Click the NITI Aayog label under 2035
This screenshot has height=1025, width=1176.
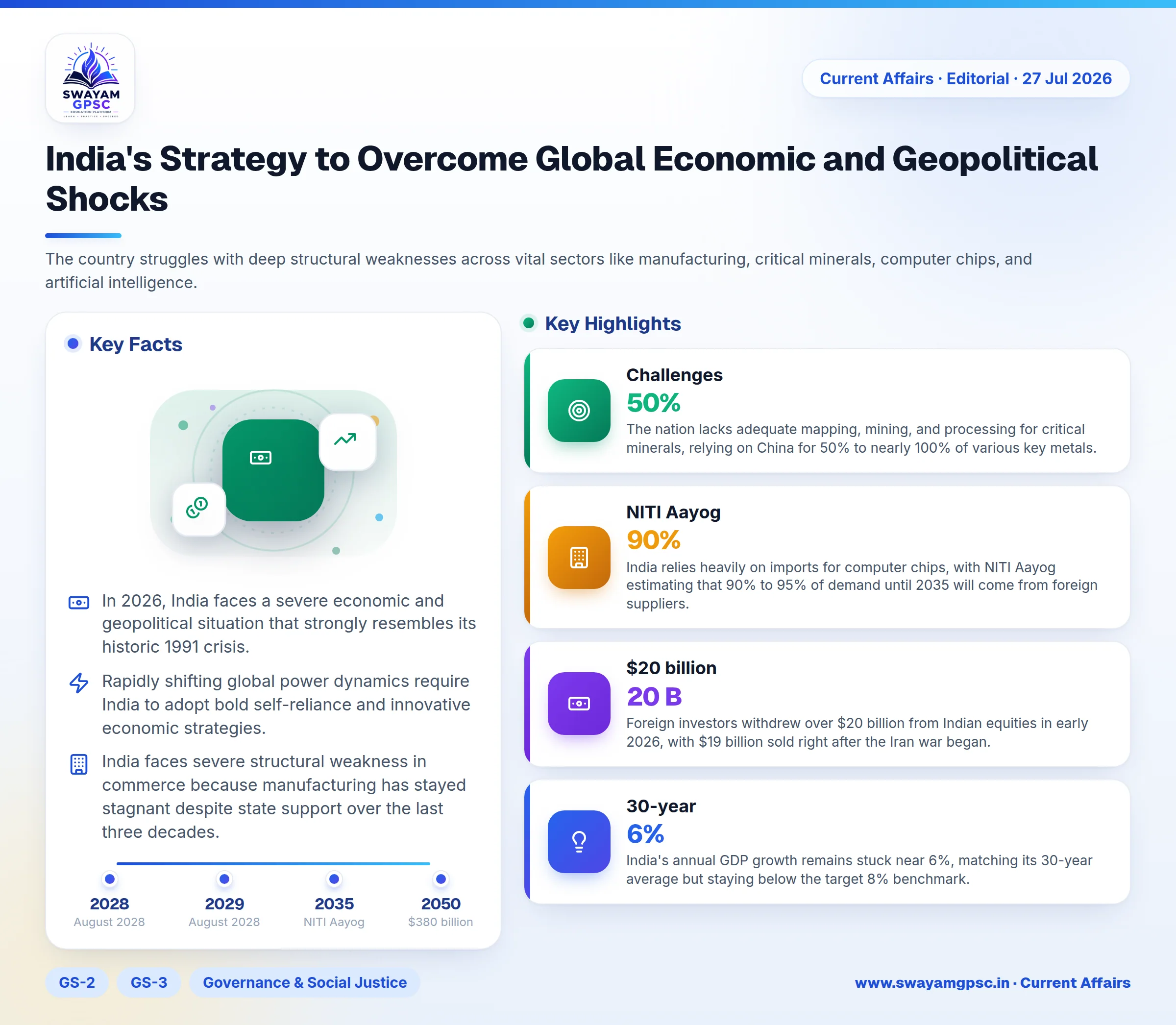334,922
